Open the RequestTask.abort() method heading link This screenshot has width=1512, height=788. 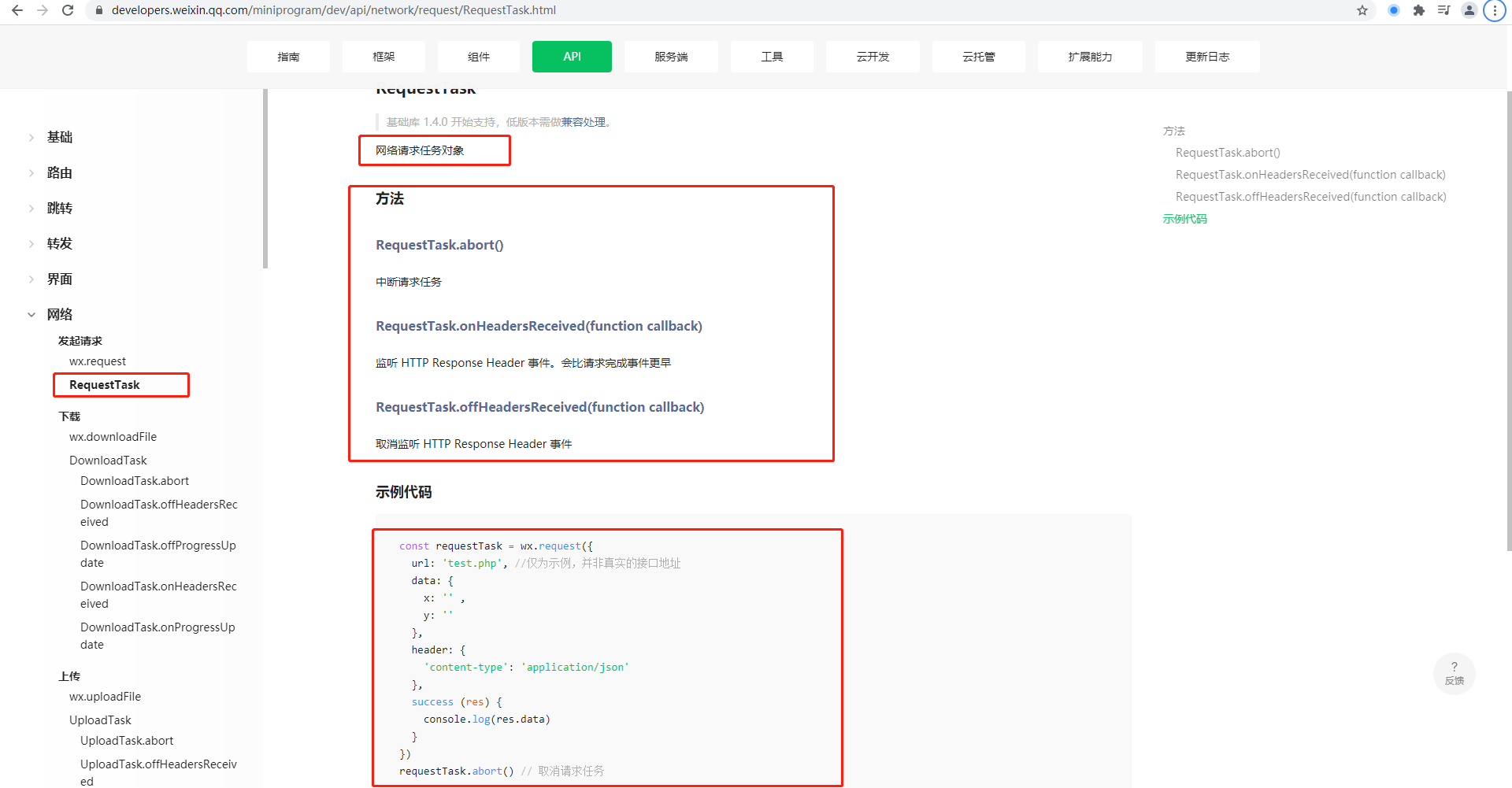click(x=439, y=245)
